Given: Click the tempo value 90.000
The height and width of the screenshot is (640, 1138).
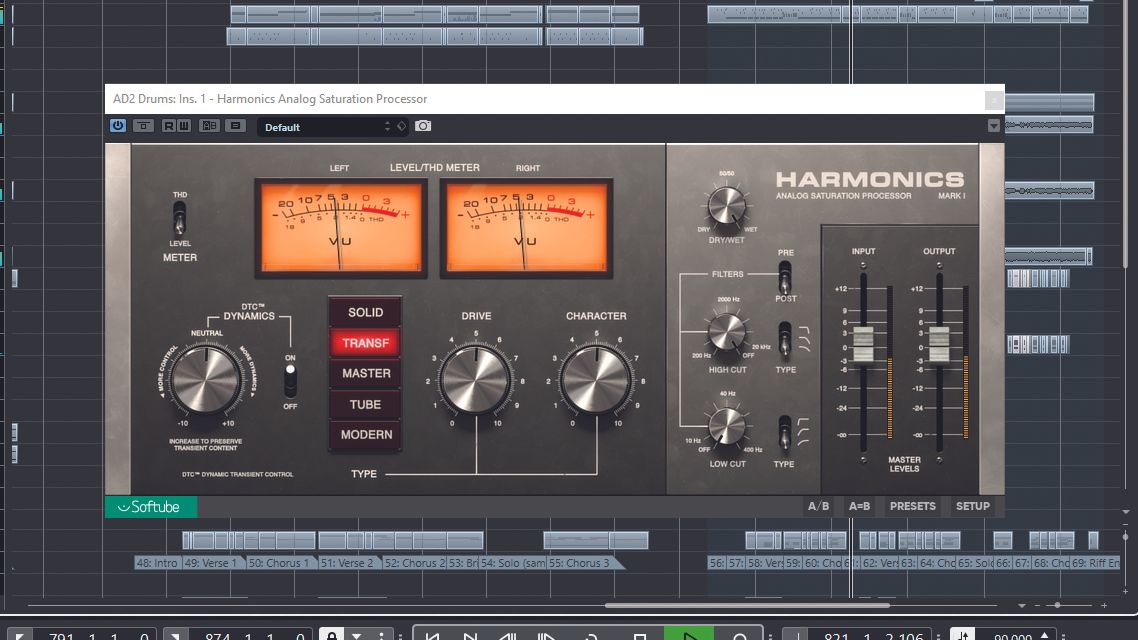Looking at the screenshot, I should point(1012,636).
